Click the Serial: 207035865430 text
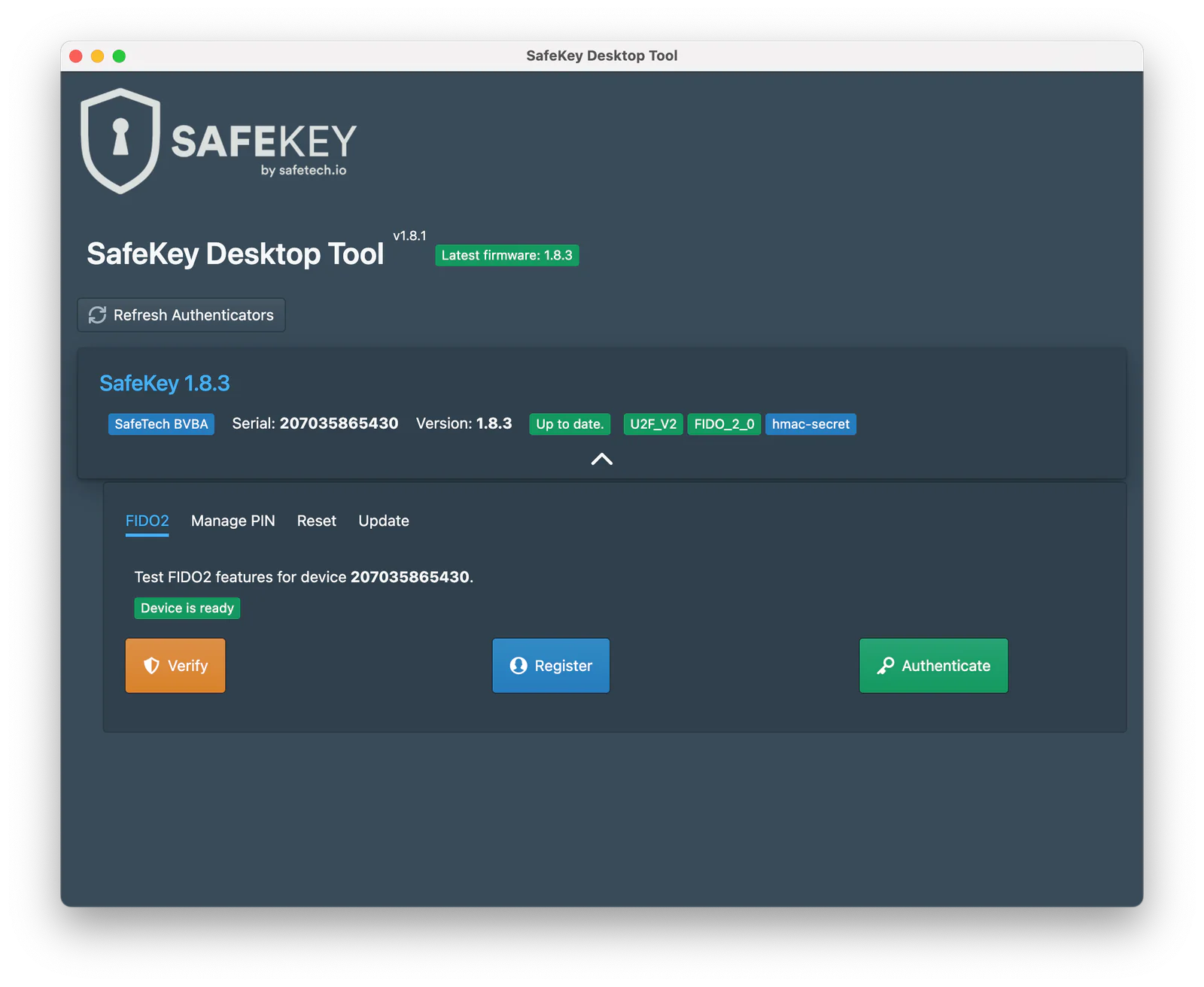 pos(315,424)
